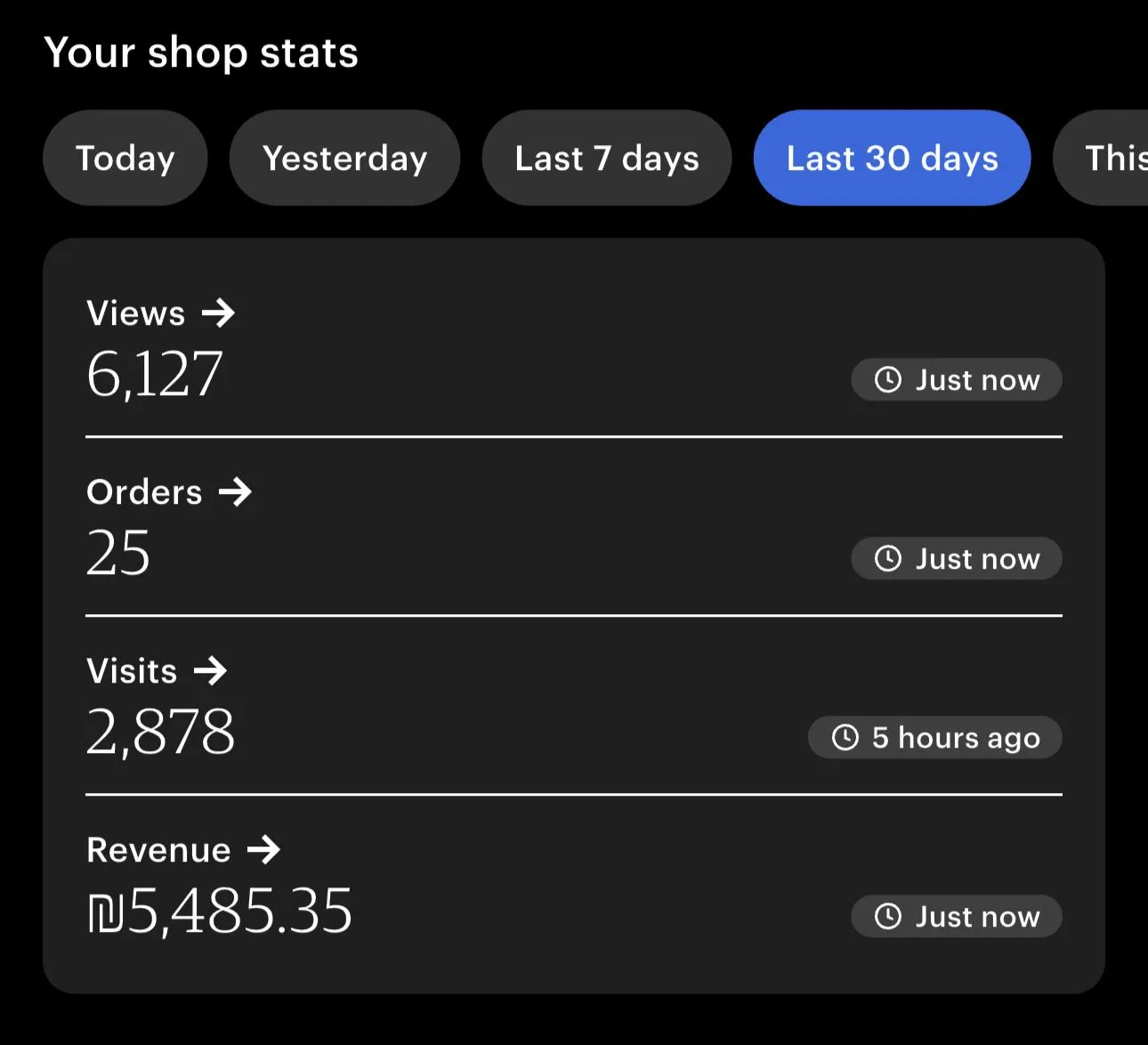Viewport: 1148px width, 1045px height.
Task: Choose the Last 7 days filter
Action: pyautogui.click(x=607, y=158)
